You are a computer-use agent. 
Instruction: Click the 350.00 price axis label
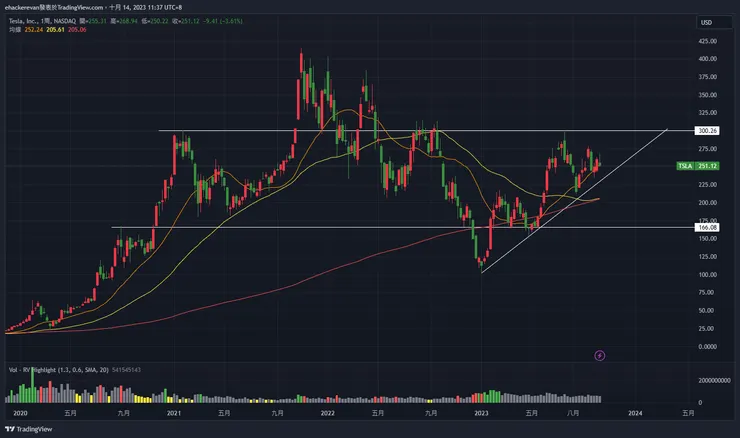pos(707,95)
